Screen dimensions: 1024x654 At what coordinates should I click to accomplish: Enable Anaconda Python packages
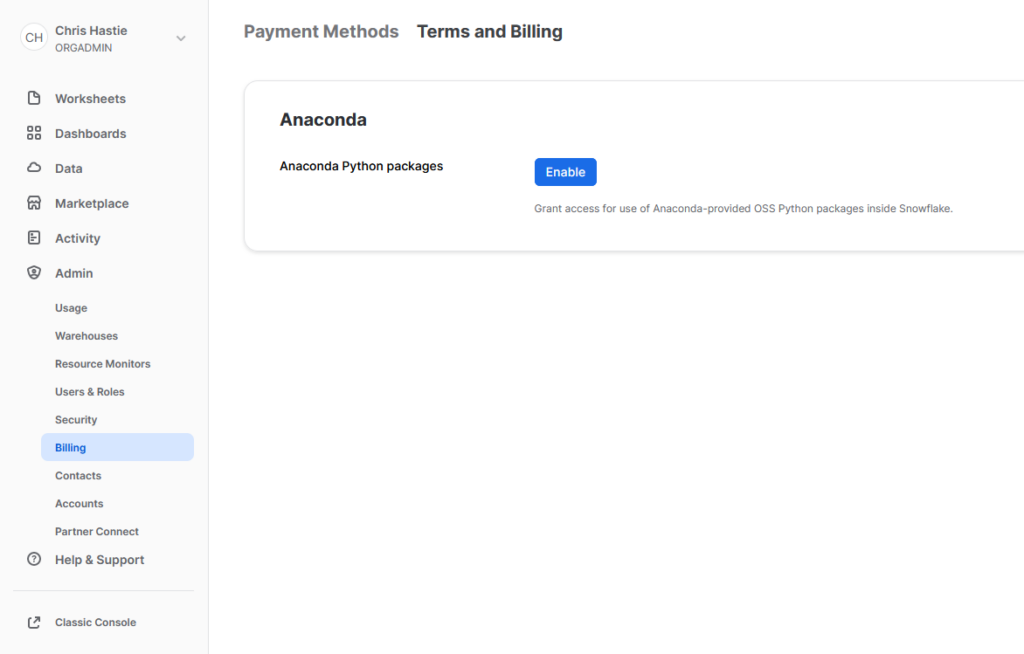click(565, 172)
